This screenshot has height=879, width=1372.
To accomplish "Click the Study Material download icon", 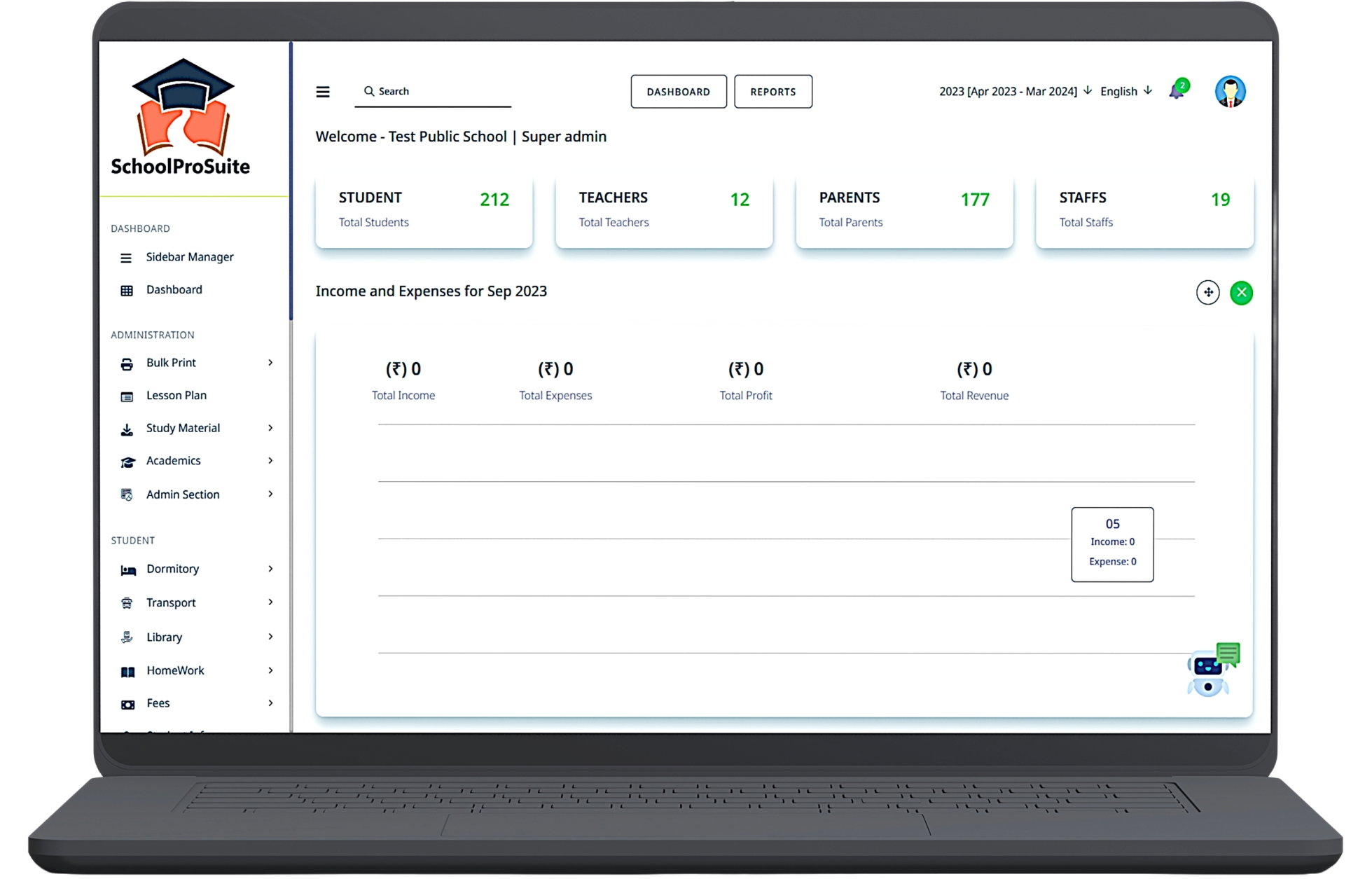I will (x=127, y=429).
